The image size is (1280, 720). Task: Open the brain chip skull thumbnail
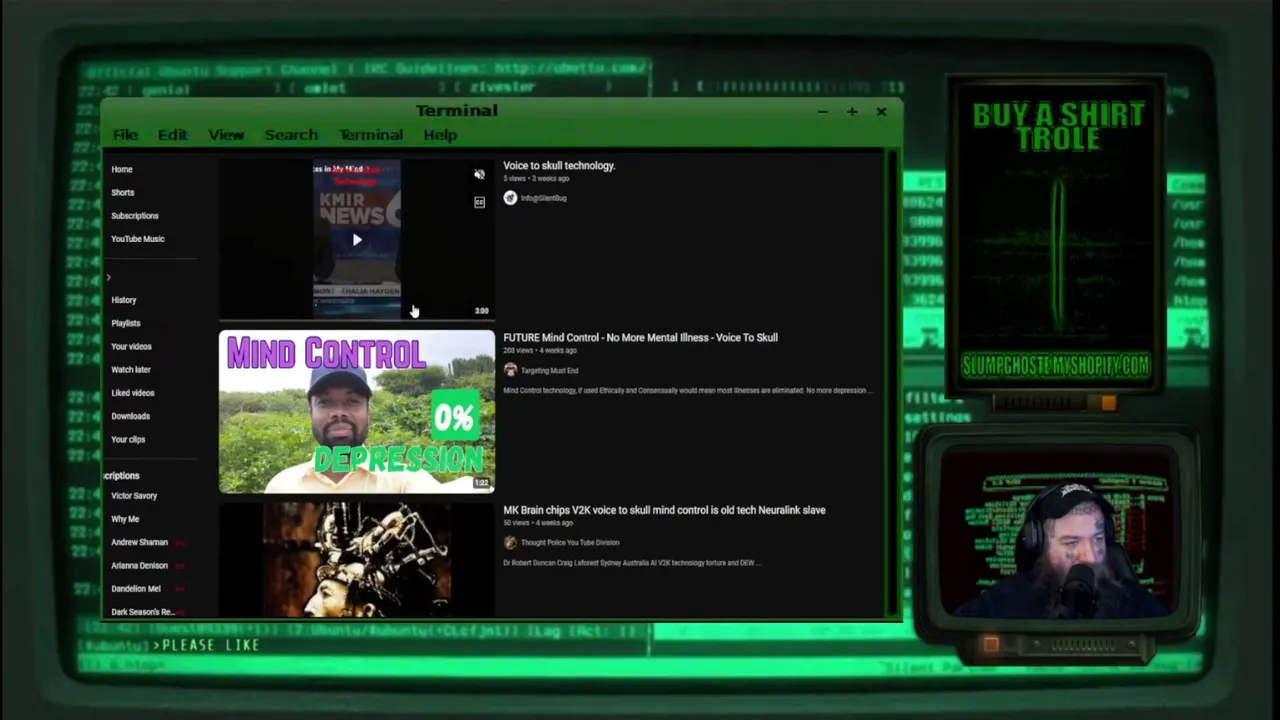(x=357, y=560)
